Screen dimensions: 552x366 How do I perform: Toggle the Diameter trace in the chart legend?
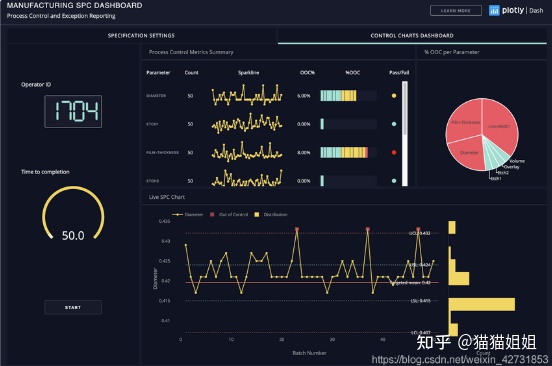click(188, 214)
